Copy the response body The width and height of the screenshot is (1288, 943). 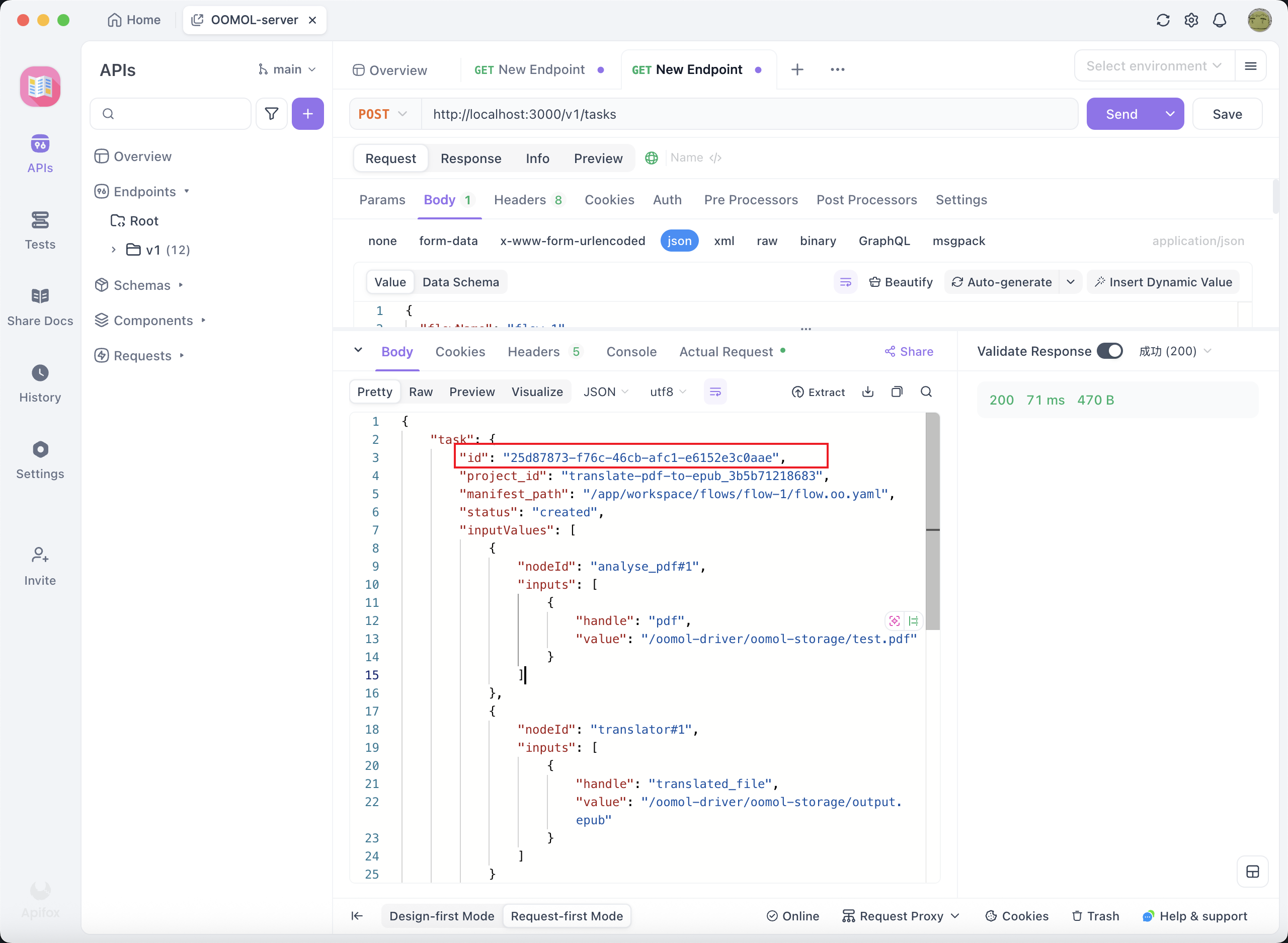(897, 391)
